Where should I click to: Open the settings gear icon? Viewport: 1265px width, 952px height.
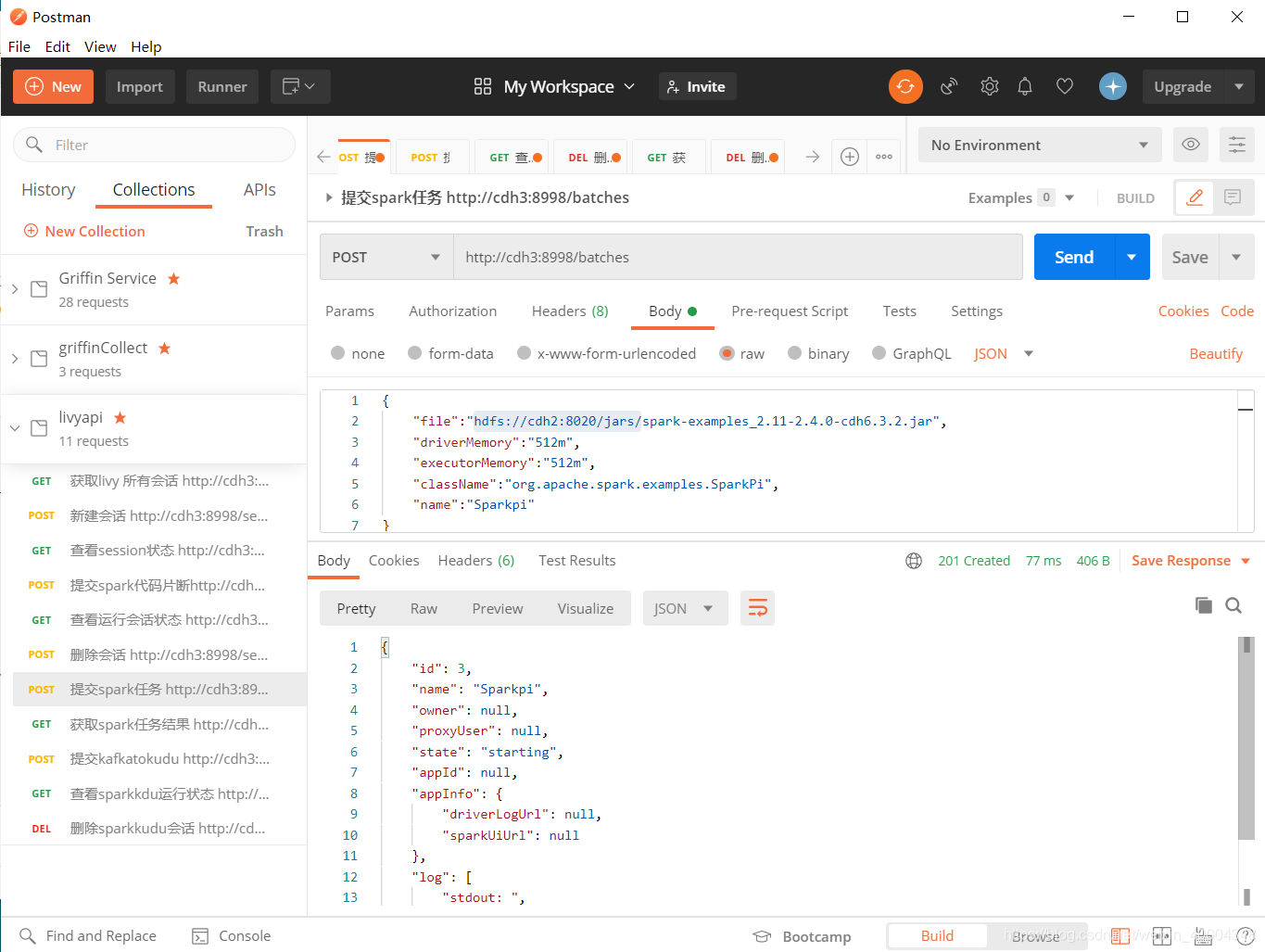pos(990,86)
